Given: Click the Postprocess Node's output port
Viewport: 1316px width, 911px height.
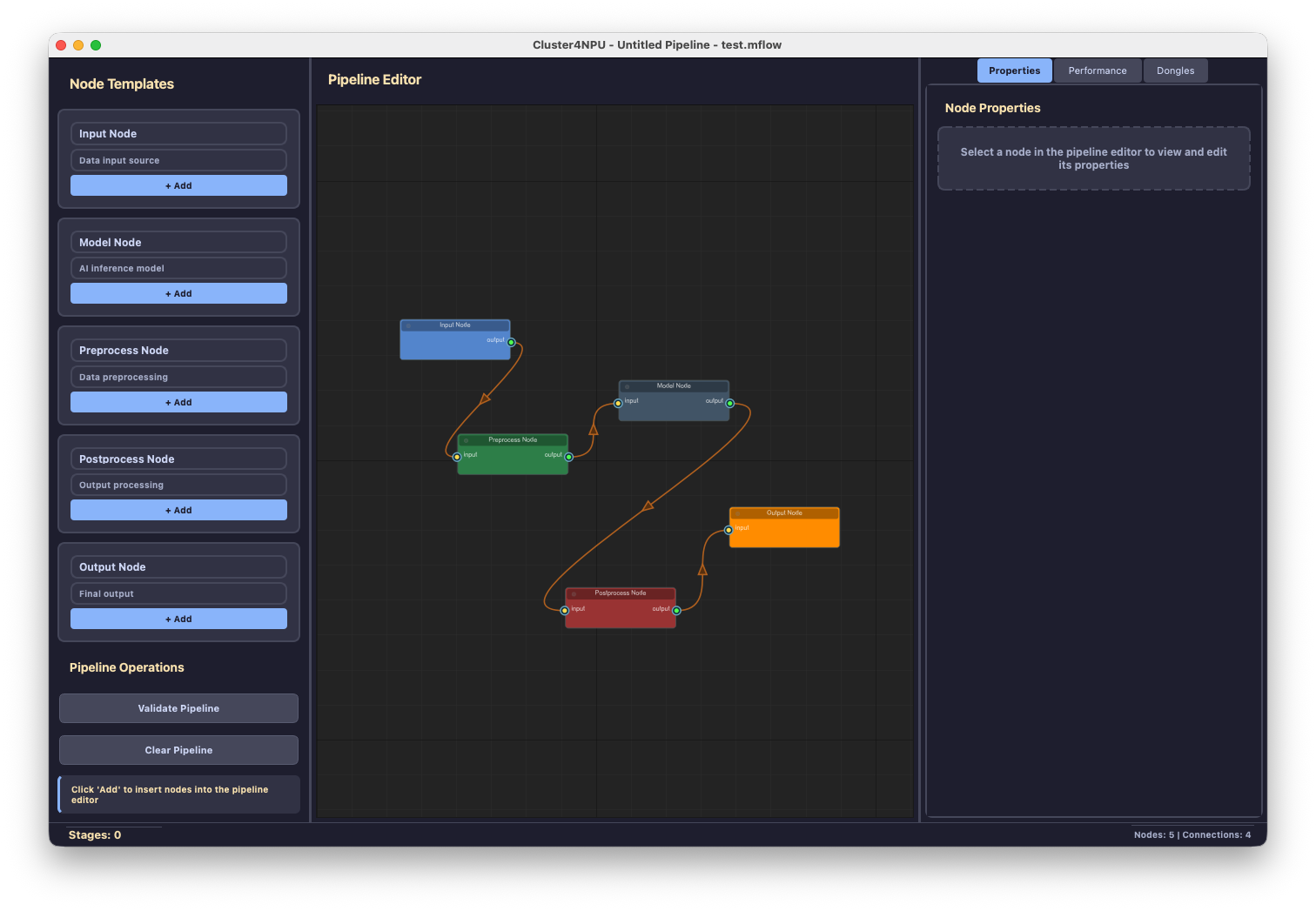Looking at the screenshot, I should click(677, 611).
